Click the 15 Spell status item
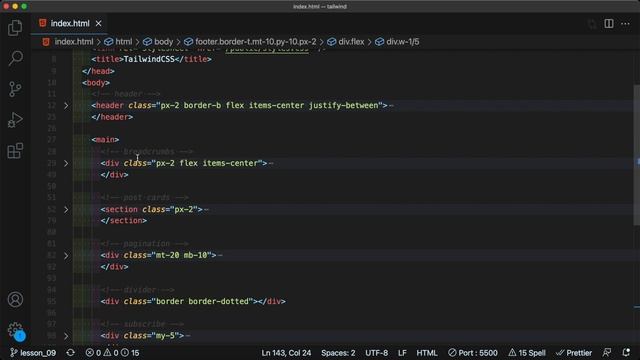640x360 pixels. click(527, 353)
